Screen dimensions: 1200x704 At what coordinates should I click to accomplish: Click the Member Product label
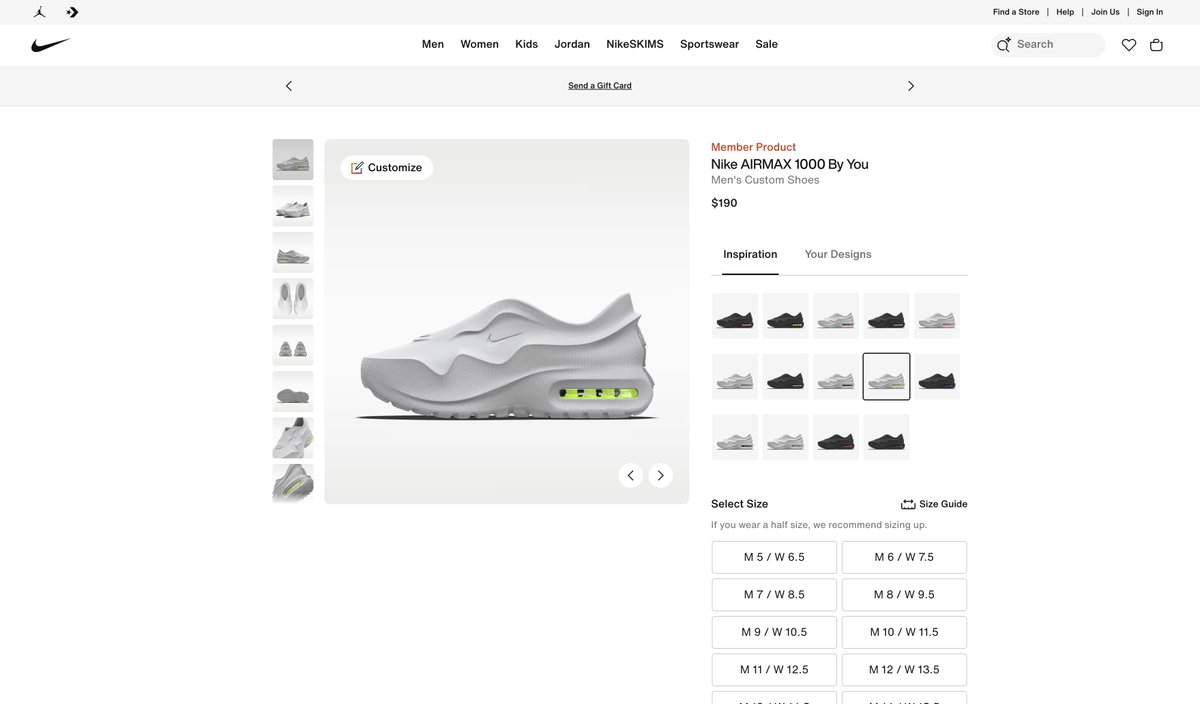tap(753, 147)
